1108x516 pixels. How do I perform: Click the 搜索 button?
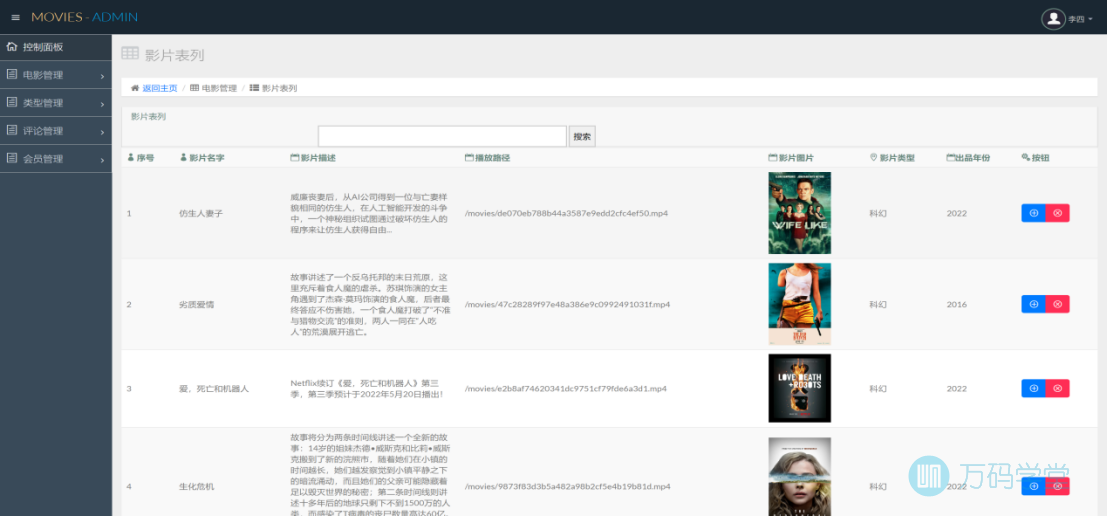[582, 136]
